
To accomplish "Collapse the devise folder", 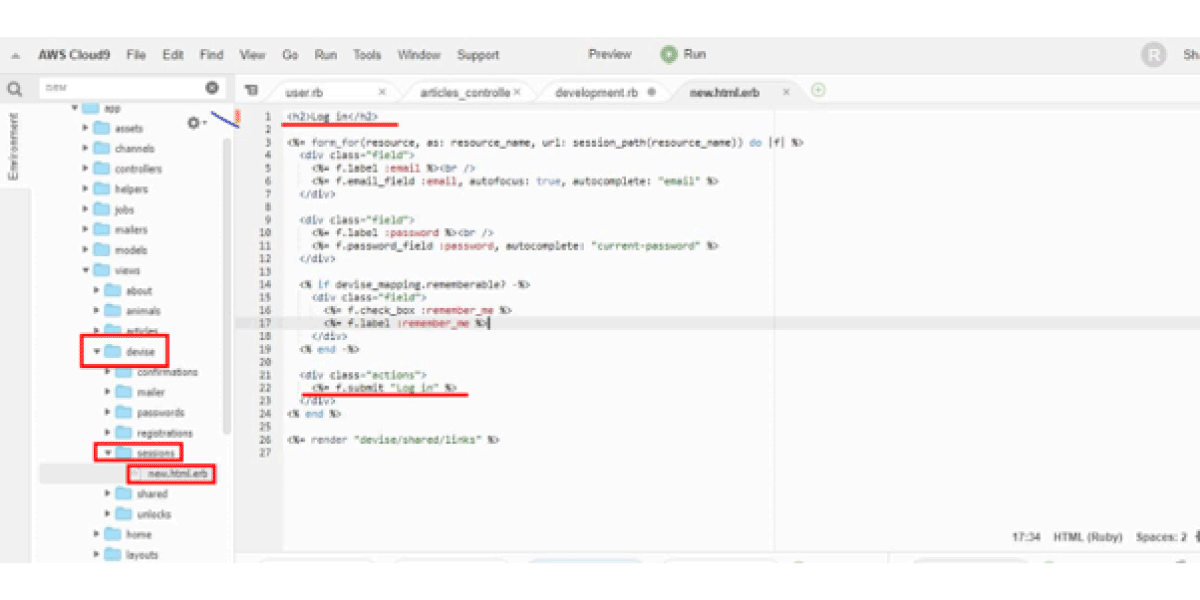I will pos(97,351).
